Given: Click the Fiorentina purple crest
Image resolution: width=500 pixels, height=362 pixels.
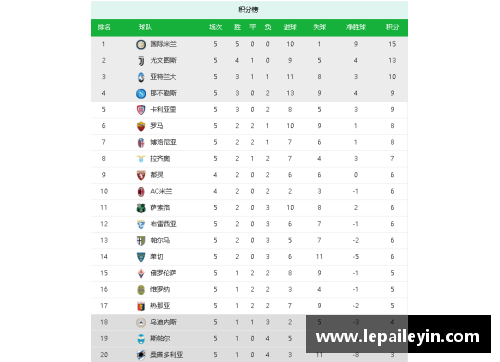Looking at the screenshot, I should tap(141, 273).
